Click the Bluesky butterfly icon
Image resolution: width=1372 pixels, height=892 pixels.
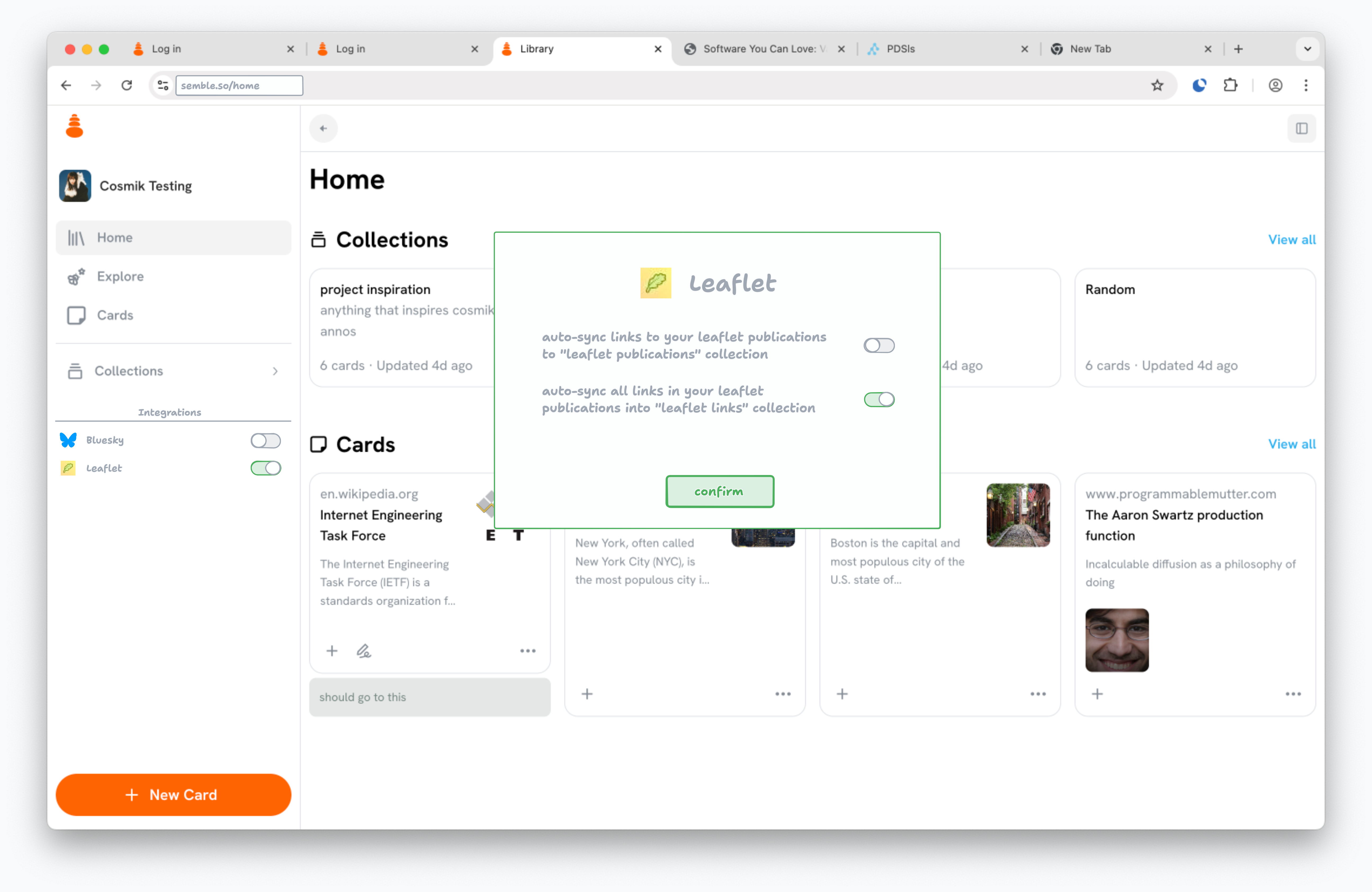click(68, 440)
